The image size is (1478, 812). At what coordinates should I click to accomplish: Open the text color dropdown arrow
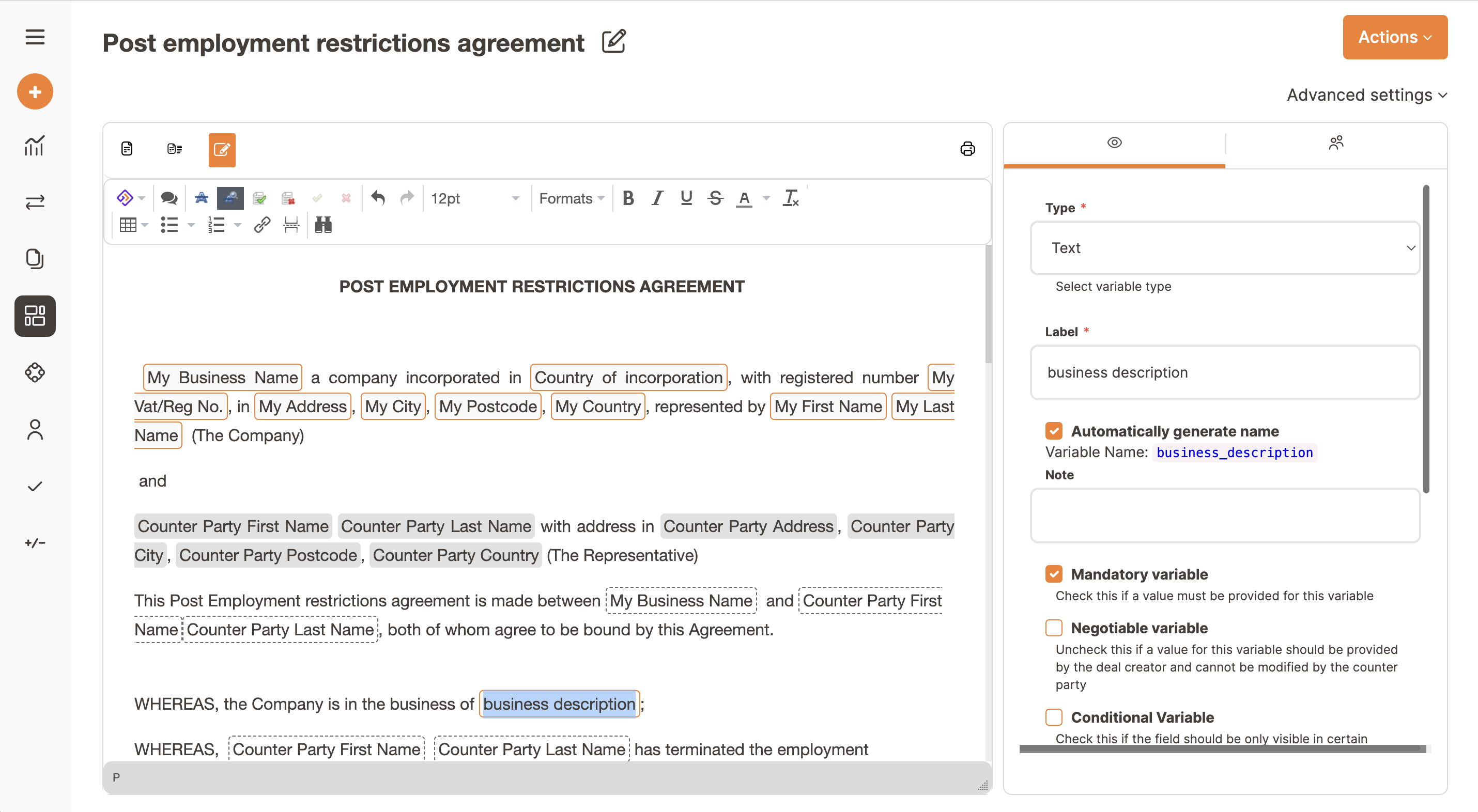click(x=766, y=198)
